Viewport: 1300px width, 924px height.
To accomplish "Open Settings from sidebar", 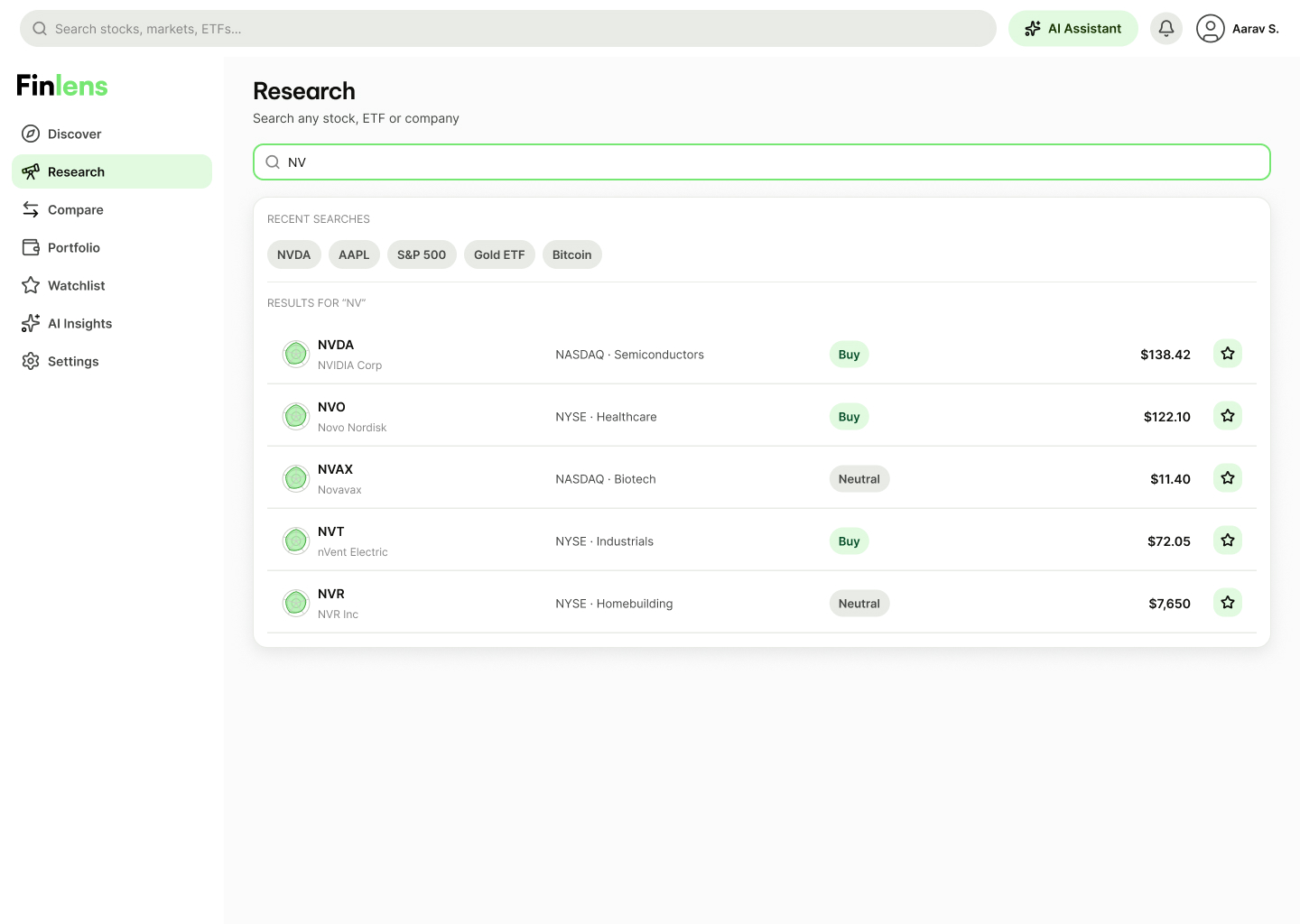I will click(x=112, y=361).
